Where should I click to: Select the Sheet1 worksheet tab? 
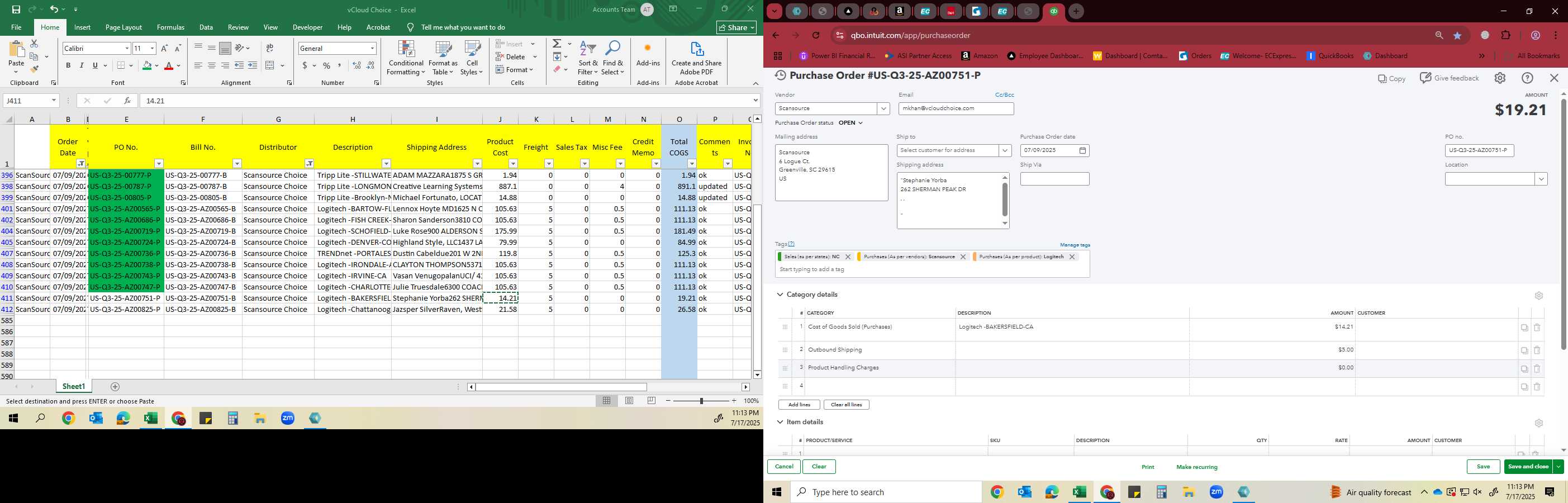tap(74, 387)
